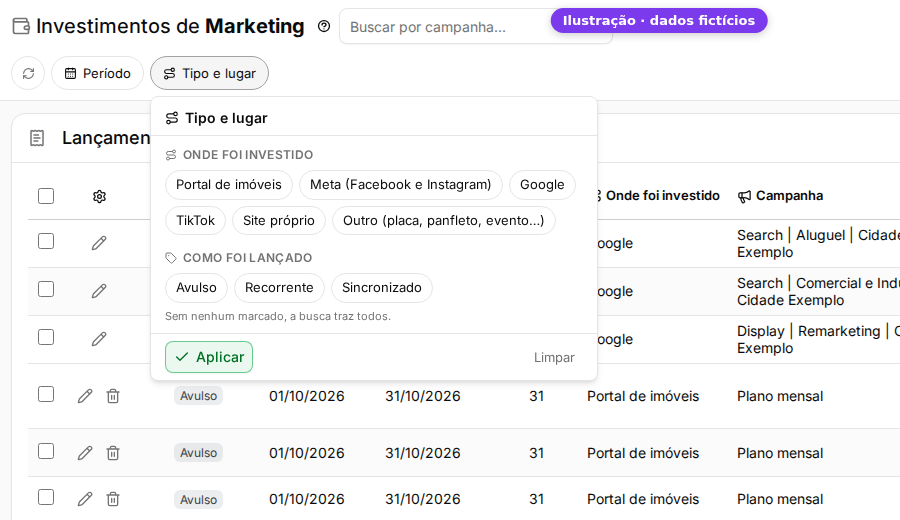Select the Recorrente filter chip
This screenshot has width=900, height=520.
click(279, 288)
